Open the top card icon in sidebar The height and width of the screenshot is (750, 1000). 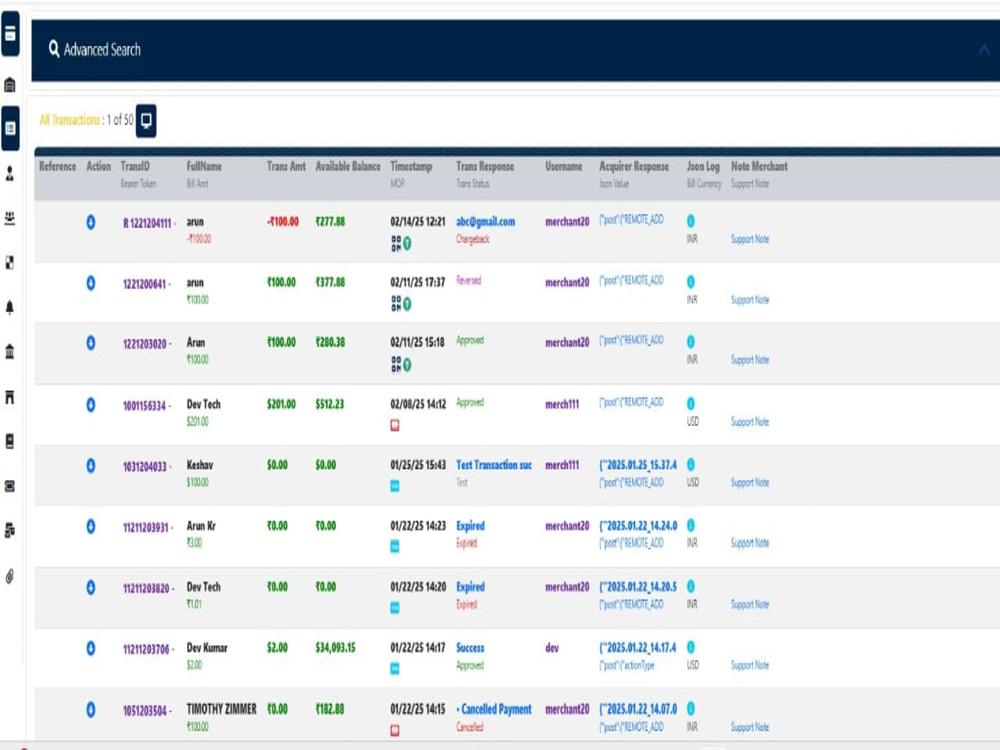pos(10,34)
